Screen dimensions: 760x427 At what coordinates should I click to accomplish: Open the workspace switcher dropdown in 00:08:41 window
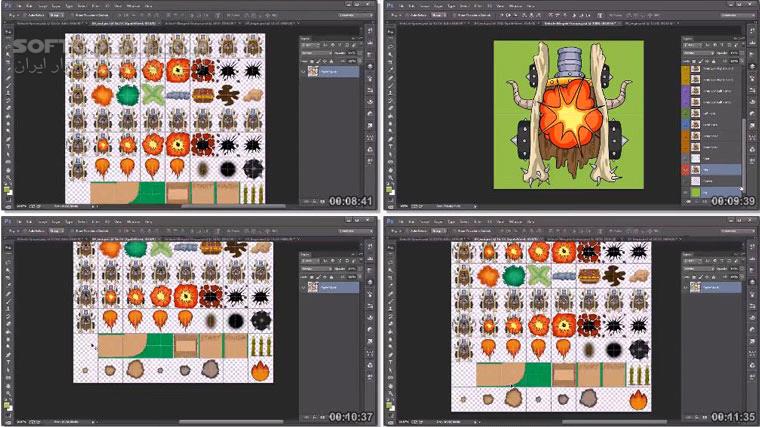(x=355, y=15)
